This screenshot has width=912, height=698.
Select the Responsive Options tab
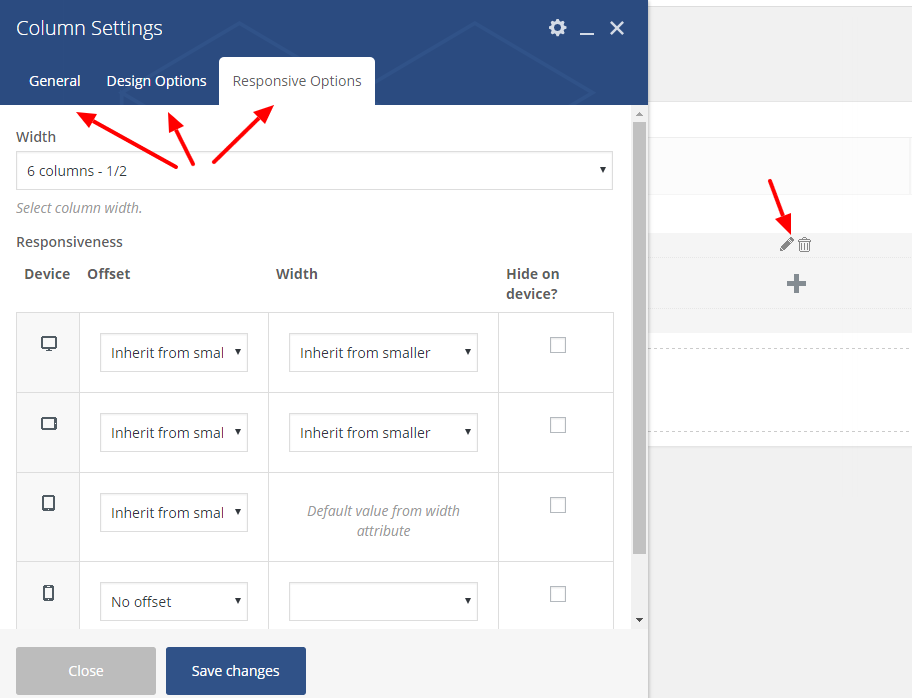tap(297, 81)
